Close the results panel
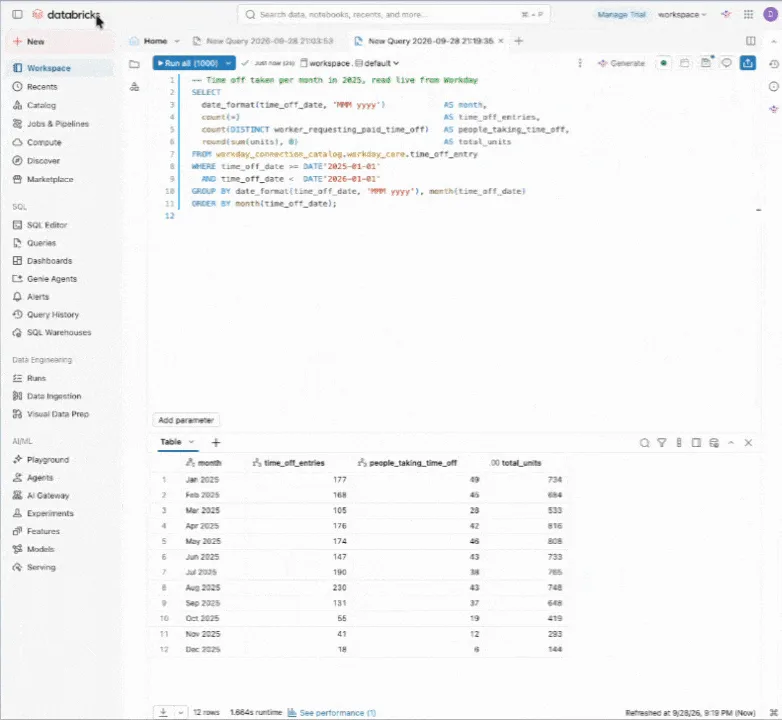Image resolution: width=782 pixels, height=720 pixels. click(x=748, y=443)
